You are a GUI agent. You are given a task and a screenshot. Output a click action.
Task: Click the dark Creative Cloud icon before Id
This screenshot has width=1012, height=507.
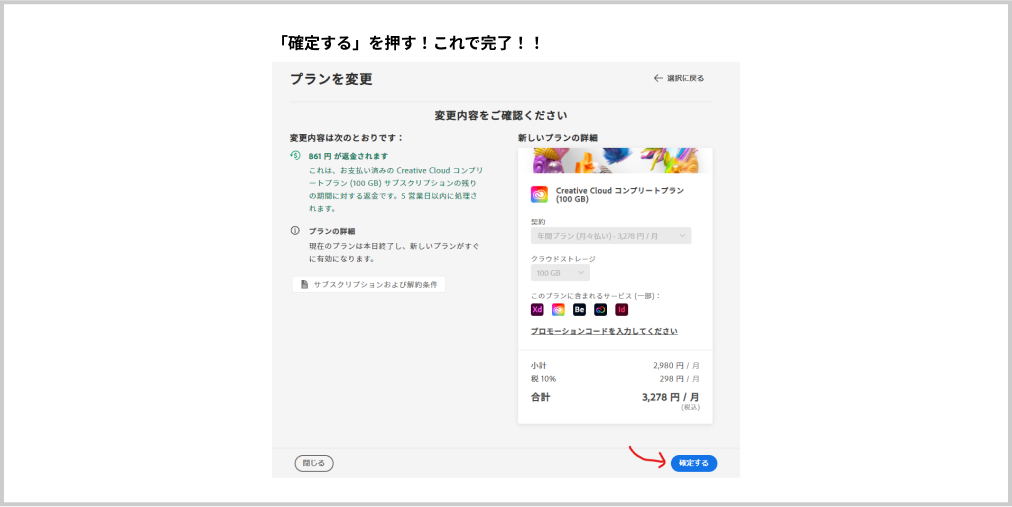(600, 310)
